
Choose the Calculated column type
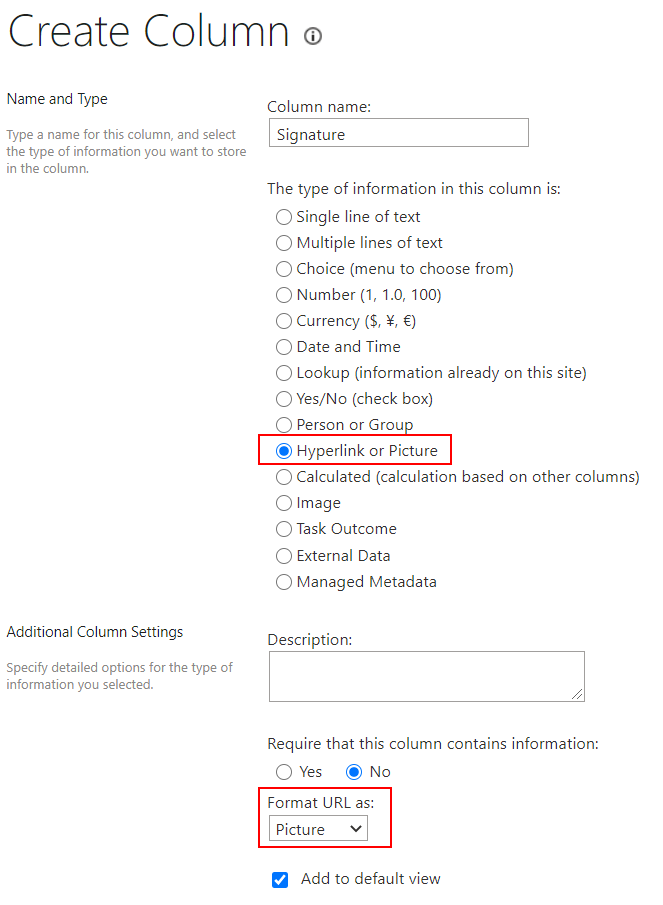(284, 477)
